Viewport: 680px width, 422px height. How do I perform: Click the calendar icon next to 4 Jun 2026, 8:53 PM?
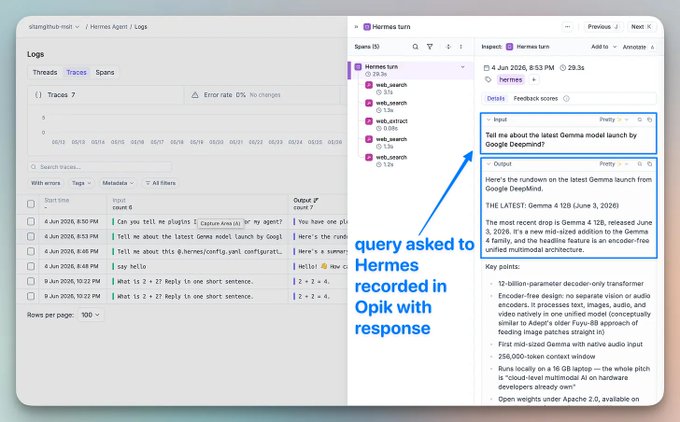[487, 68]
